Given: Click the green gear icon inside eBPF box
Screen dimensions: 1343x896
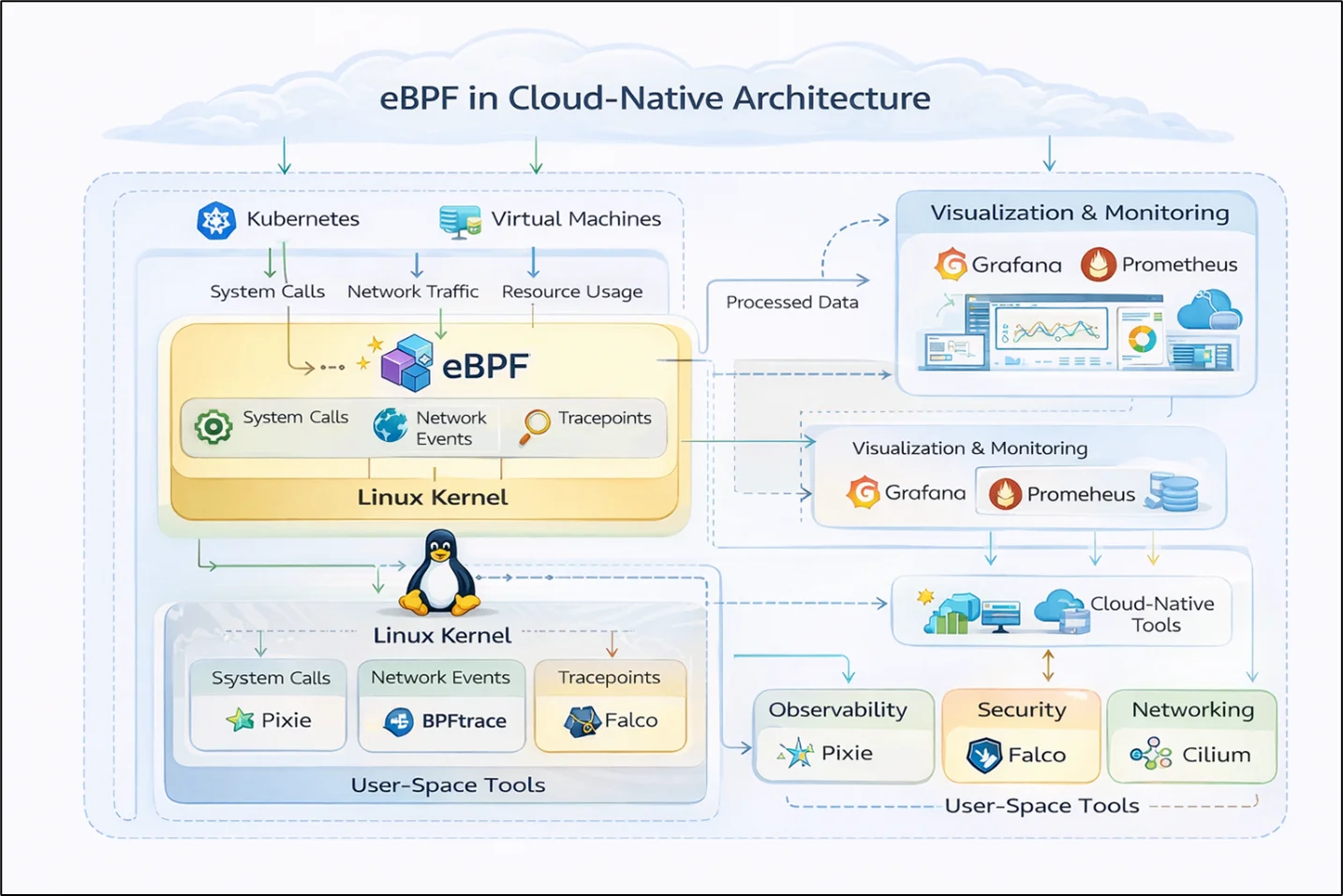Looking at the screenshot, I should [214, 427].
